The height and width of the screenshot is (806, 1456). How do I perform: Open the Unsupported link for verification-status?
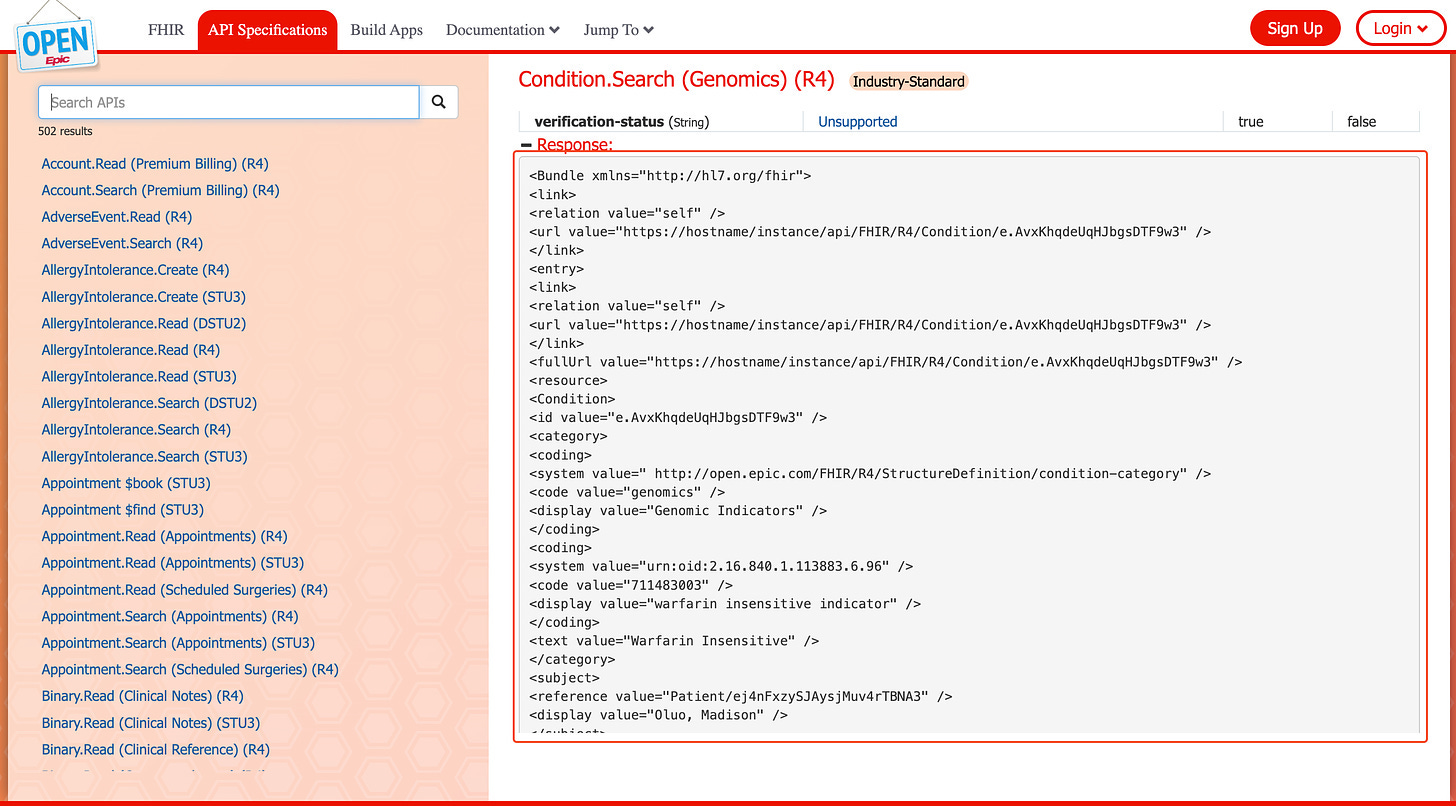coord(858,122)
